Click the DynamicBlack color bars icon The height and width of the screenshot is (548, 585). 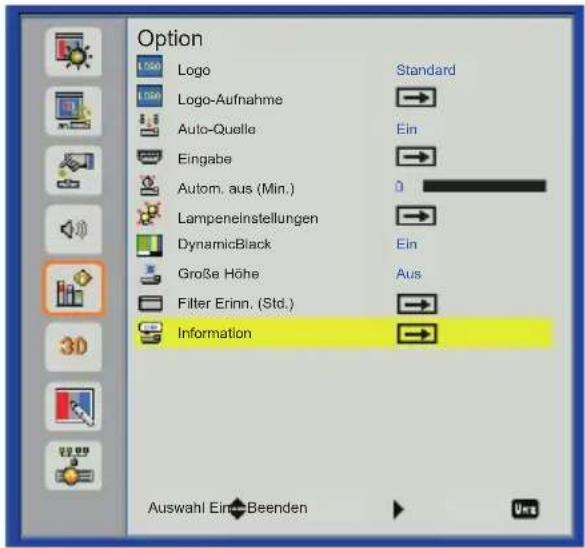tap(149, 245)
